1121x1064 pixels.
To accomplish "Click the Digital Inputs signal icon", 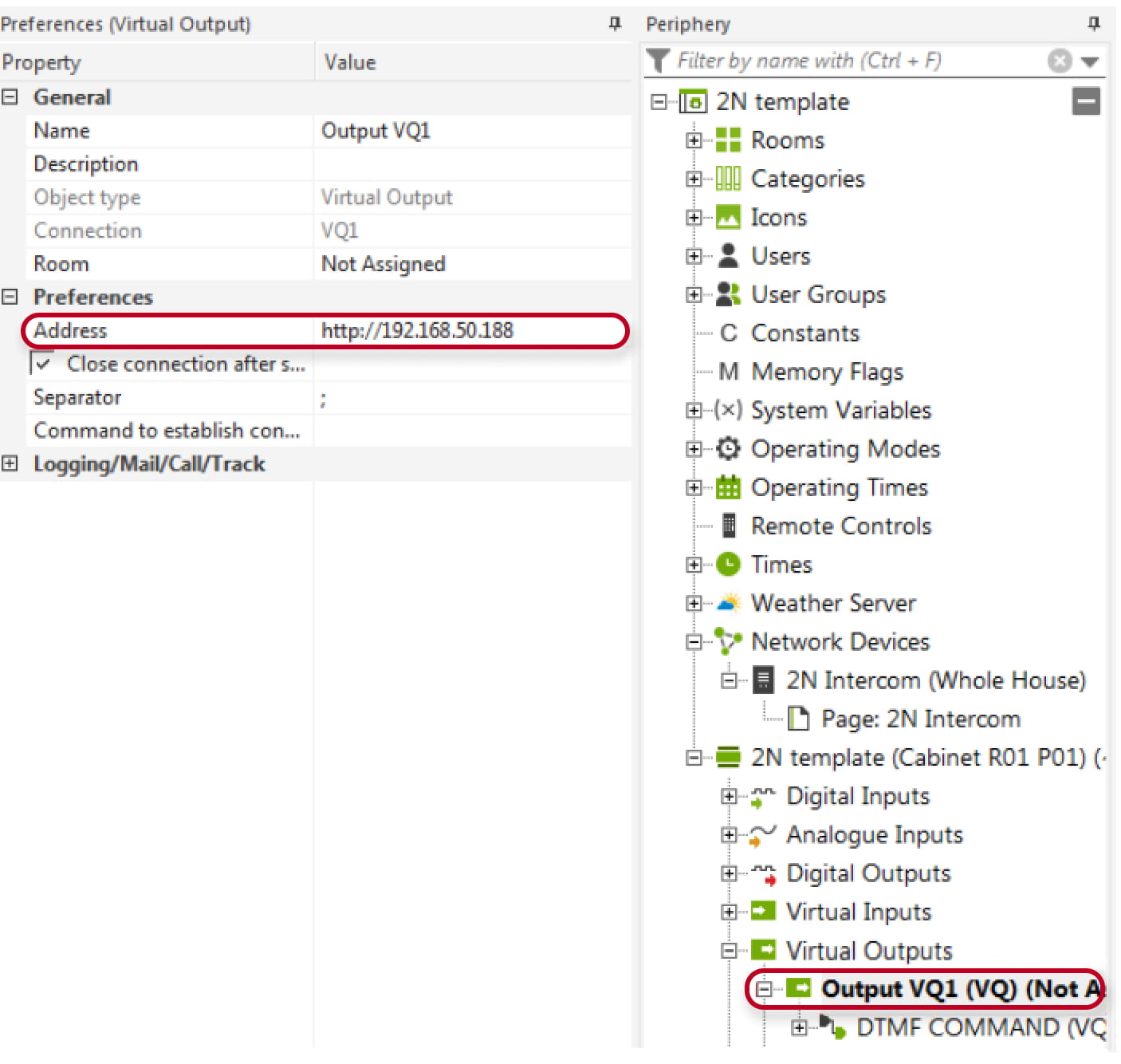I will click(763, 796).
